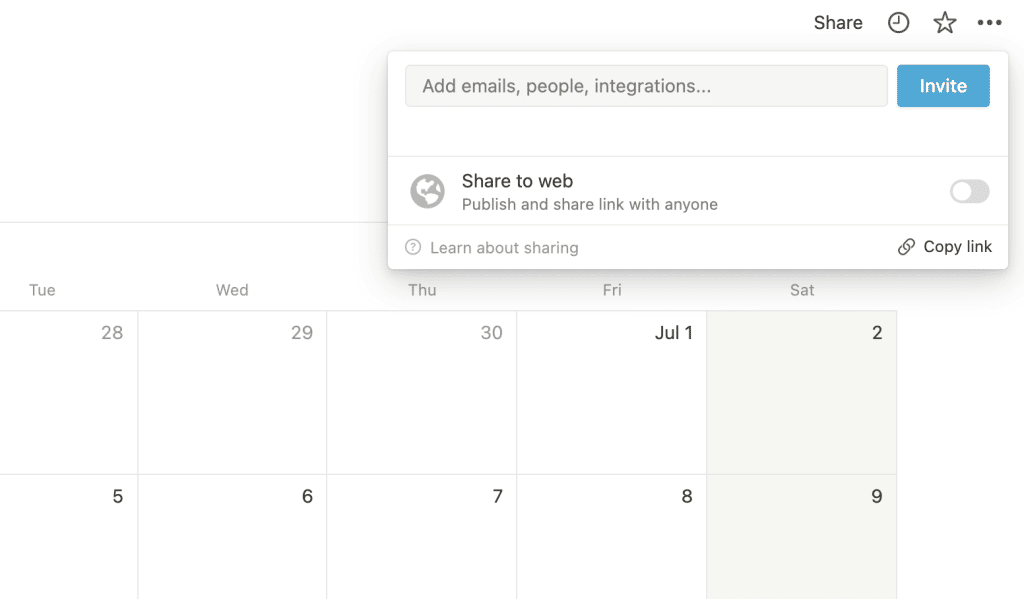
Task: Select calendar day 9 on Saturday
Action: (801, 537)
